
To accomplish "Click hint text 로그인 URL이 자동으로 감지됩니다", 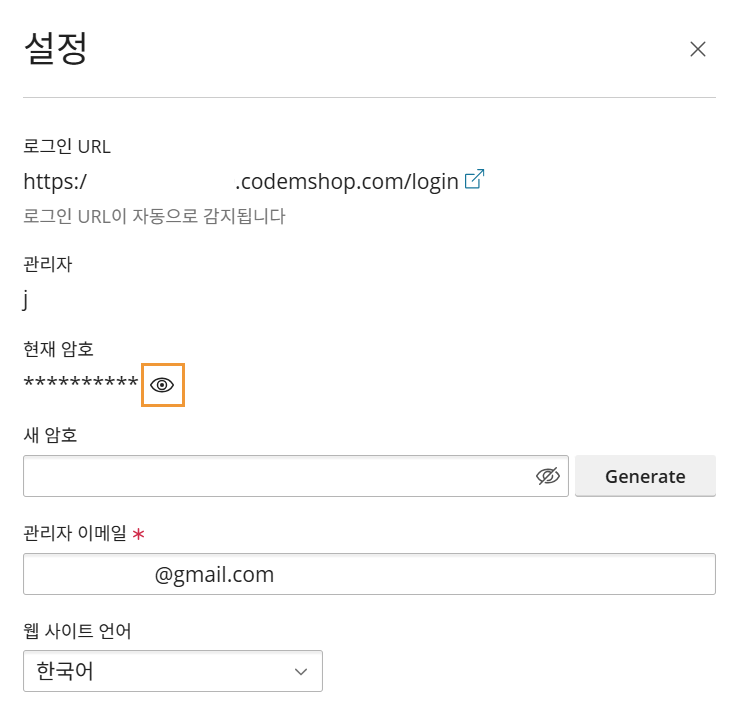I will 154,216.
